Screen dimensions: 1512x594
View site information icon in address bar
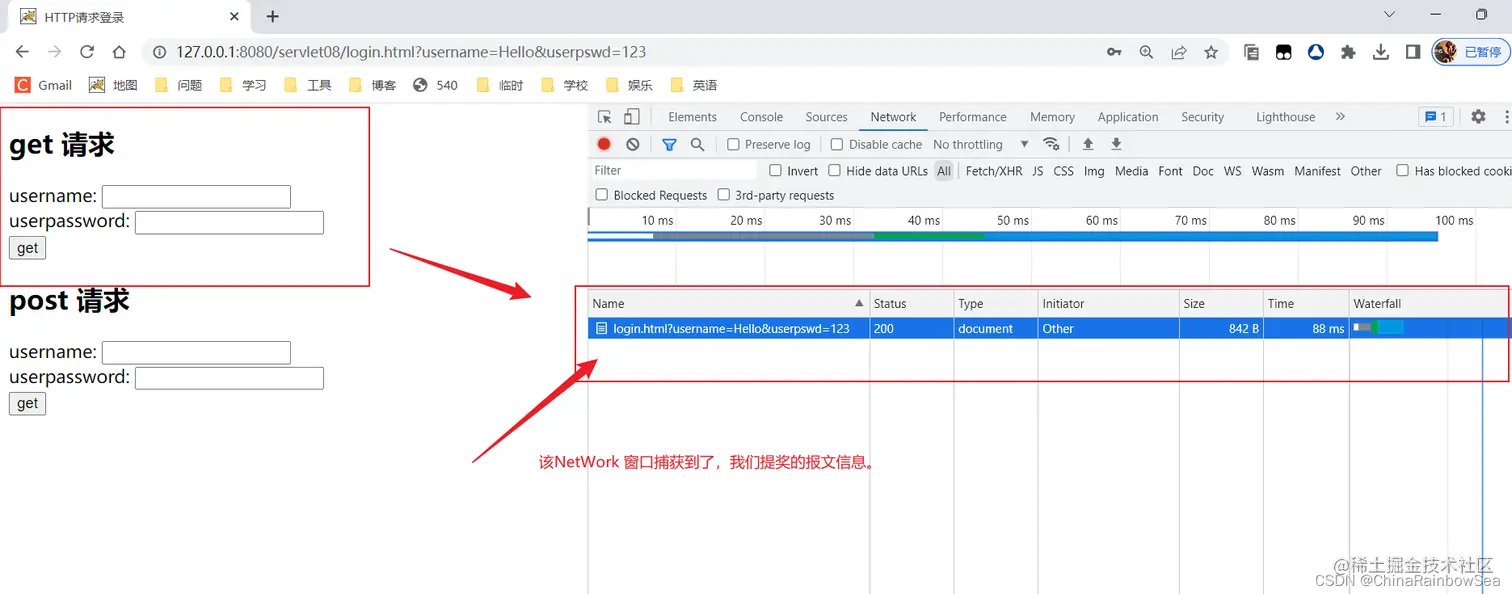(x=159, y=52)
